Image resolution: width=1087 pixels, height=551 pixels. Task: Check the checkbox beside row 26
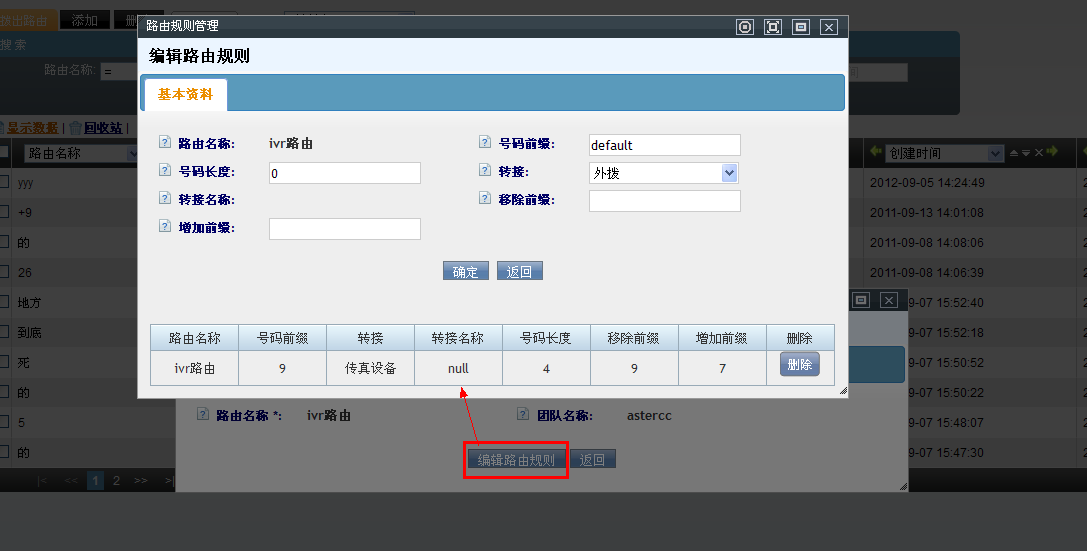point(4,272)
